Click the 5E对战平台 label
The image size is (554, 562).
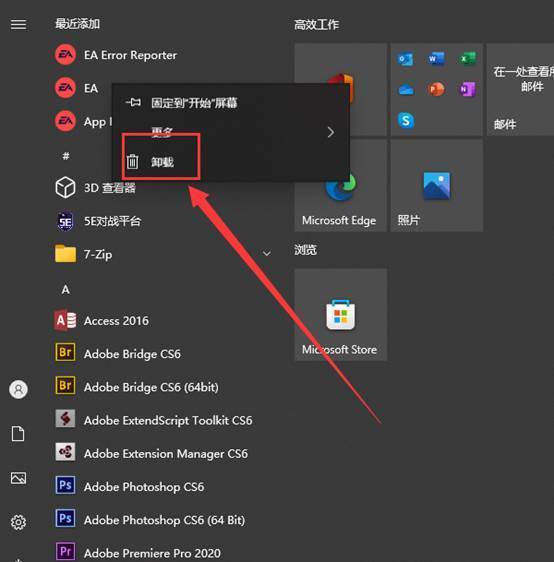[x=112, y=221]
